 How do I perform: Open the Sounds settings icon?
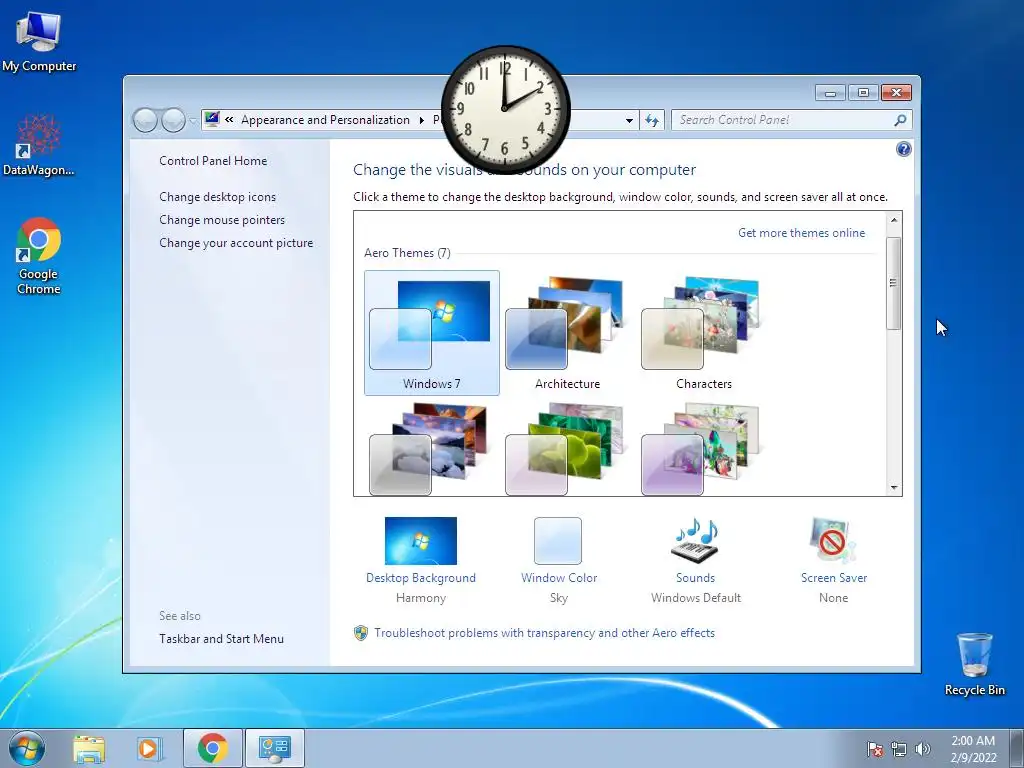695,541
